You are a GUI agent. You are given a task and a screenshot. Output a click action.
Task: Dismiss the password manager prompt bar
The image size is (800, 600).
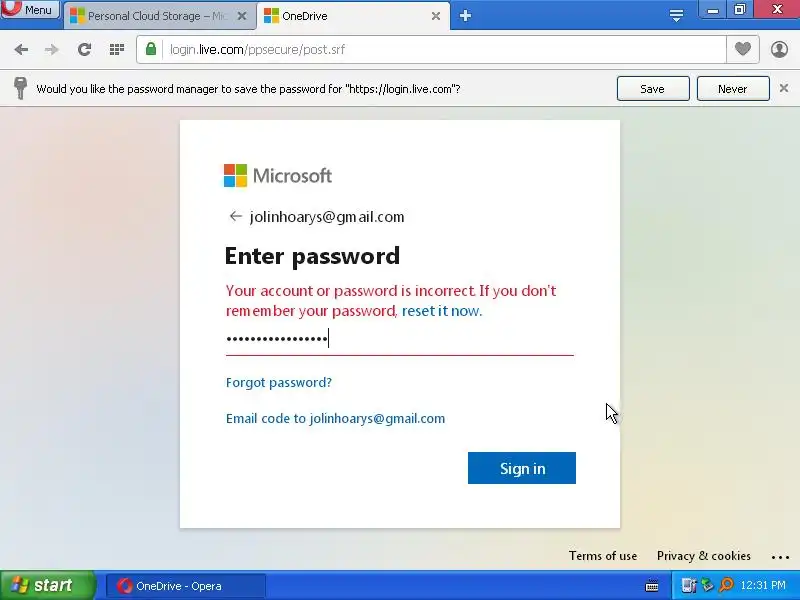click(x=784, y=88)
